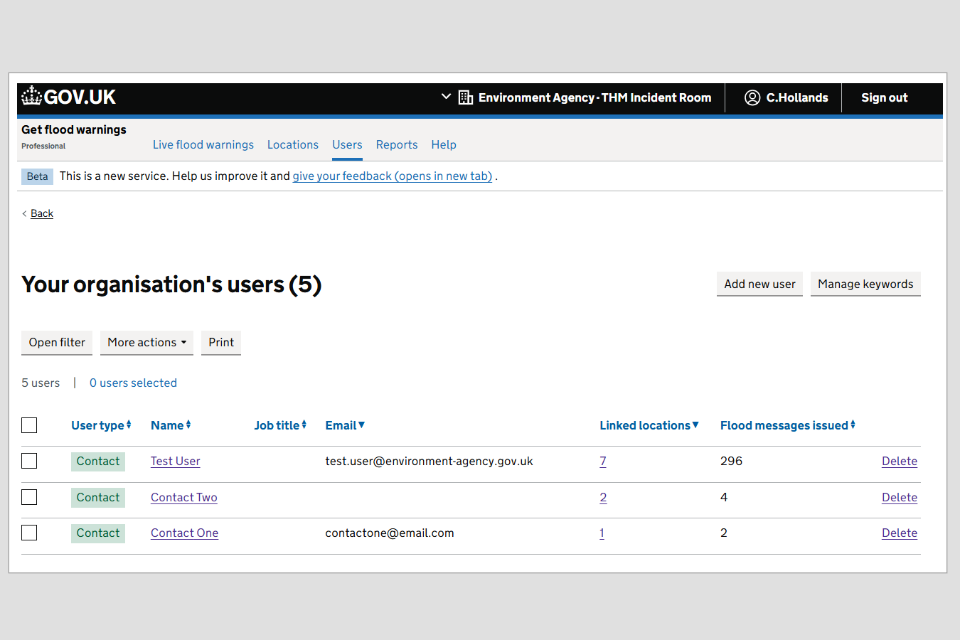Select the Test User row checkbox
The height and width of the screenshot is (640, 960).
29,462
